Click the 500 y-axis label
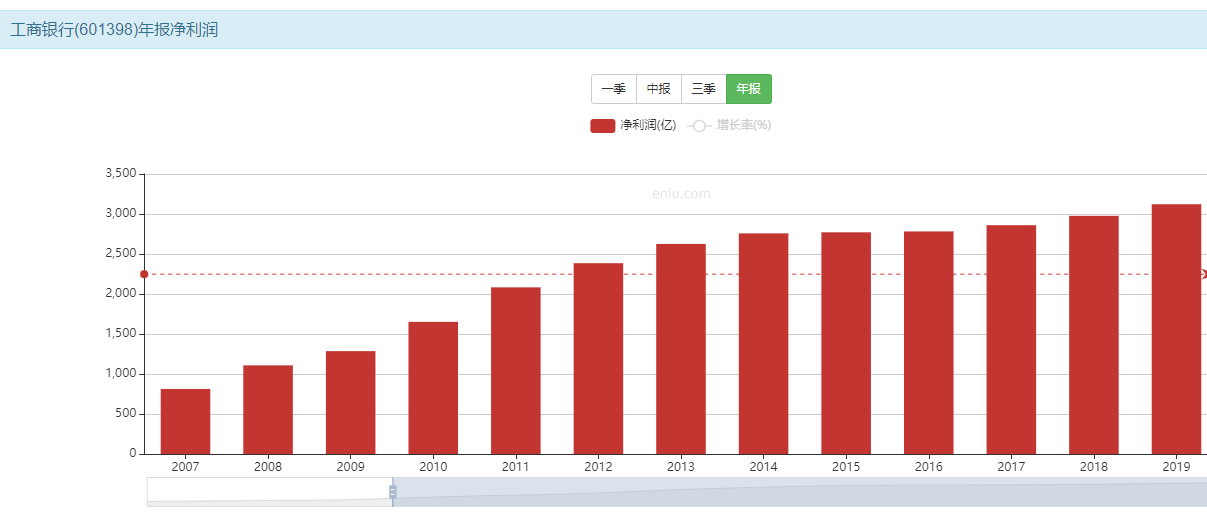 pyautogui.click(x=126, y=414)
